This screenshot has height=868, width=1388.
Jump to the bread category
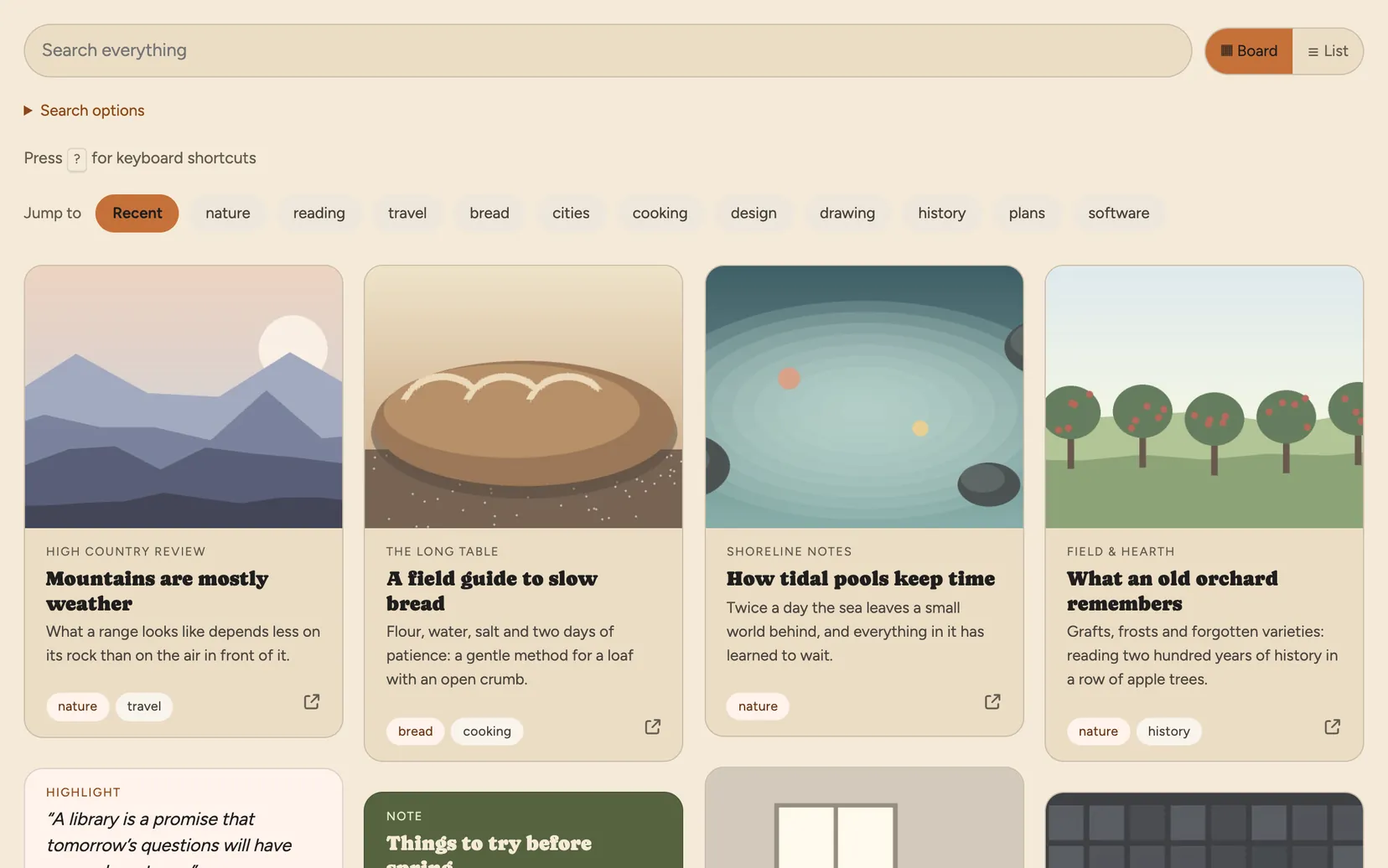[489, 213]
